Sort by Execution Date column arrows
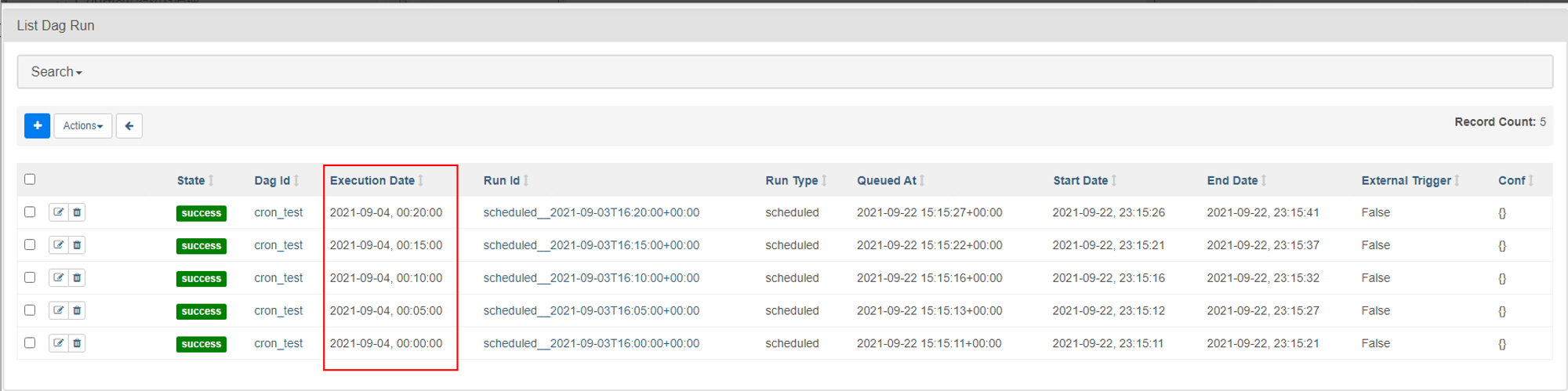 pyautogui.click(x=421, y=180)
